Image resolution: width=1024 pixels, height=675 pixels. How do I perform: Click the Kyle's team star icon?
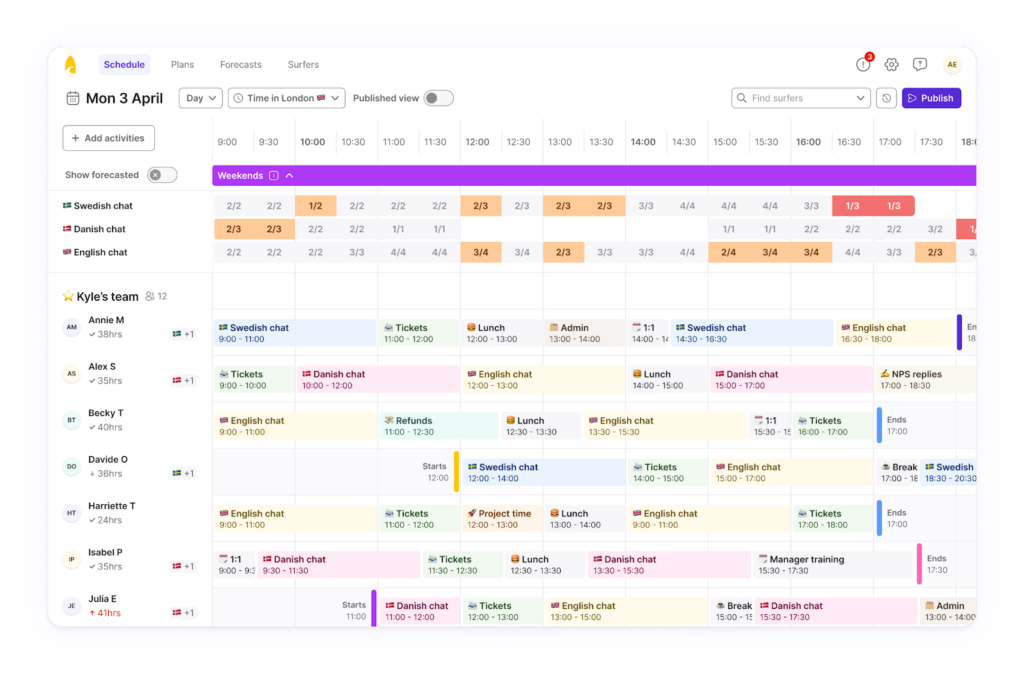[68, 296]
